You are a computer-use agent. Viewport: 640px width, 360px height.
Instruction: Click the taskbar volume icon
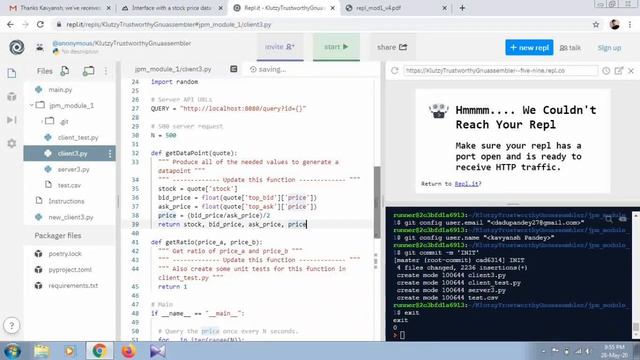pyautogui.click(x=588, y=351)
